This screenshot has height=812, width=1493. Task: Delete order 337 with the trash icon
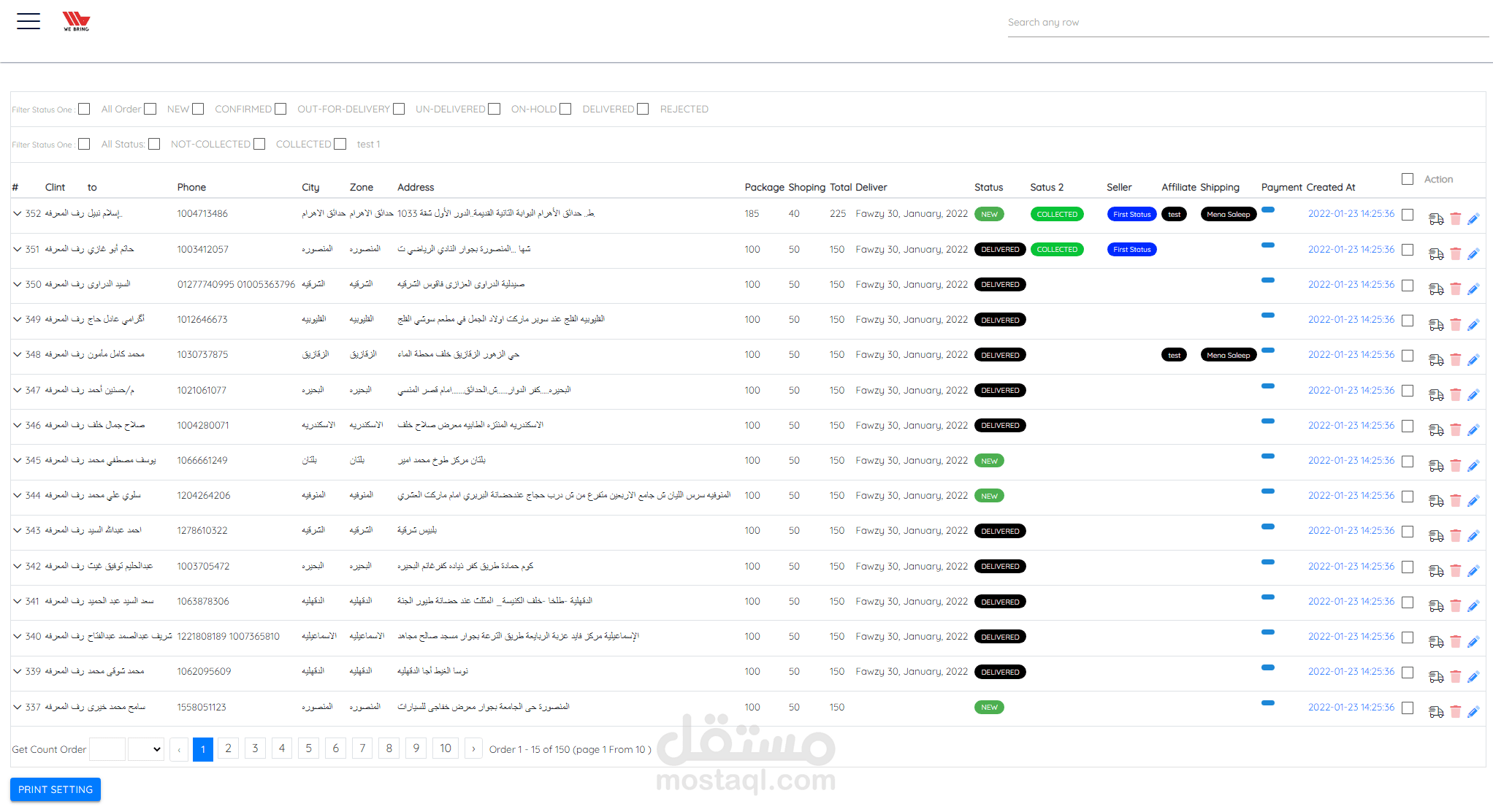tap(1455, 711)
